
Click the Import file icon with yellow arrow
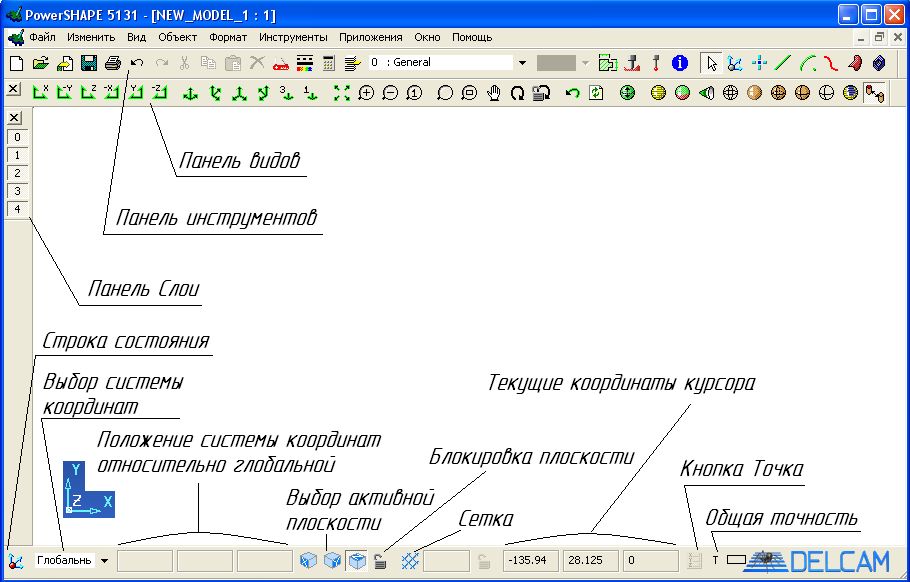coord(64,63)
